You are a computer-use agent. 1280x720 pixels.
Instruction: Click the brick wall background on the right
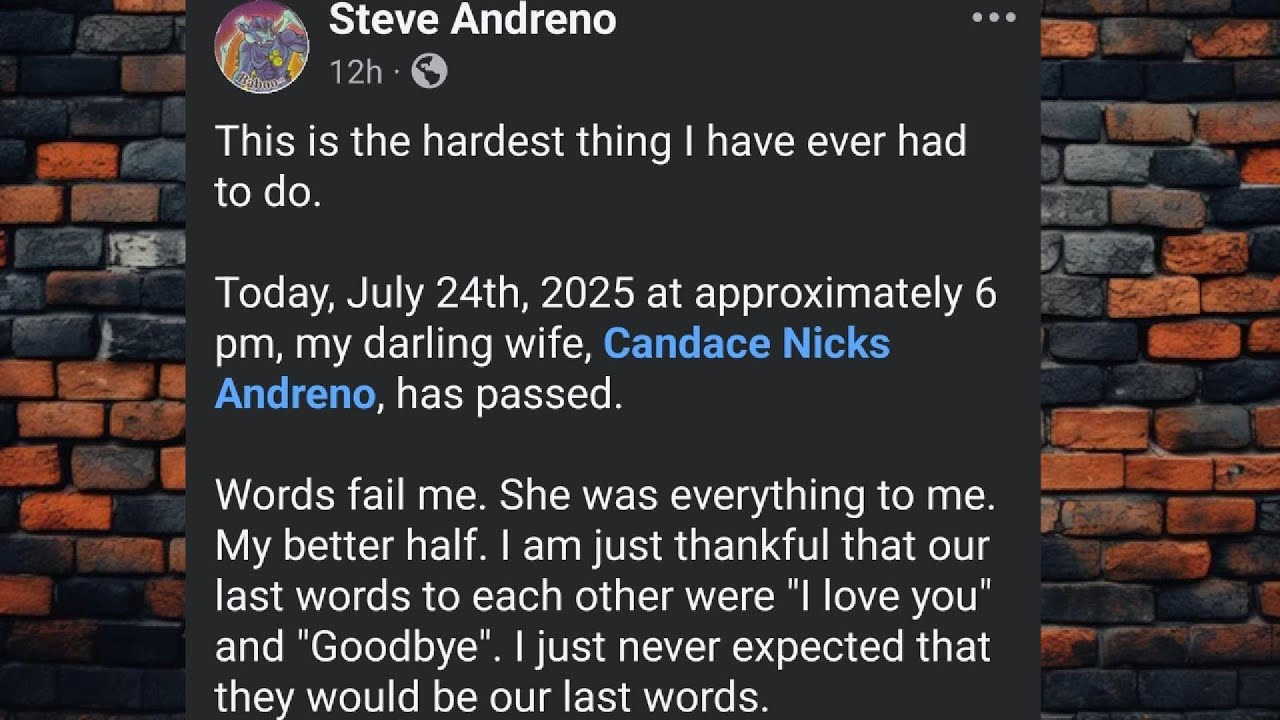tap(1160, 360)
